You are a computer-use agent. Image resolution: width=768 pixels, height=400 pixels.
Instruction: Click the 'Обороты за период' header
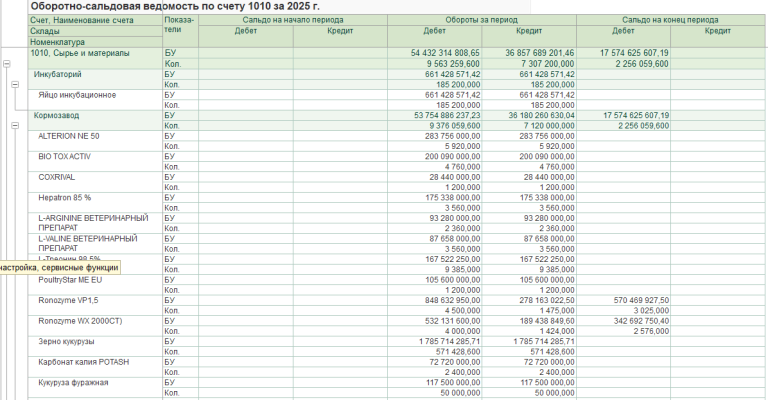(x=481, y=20)
